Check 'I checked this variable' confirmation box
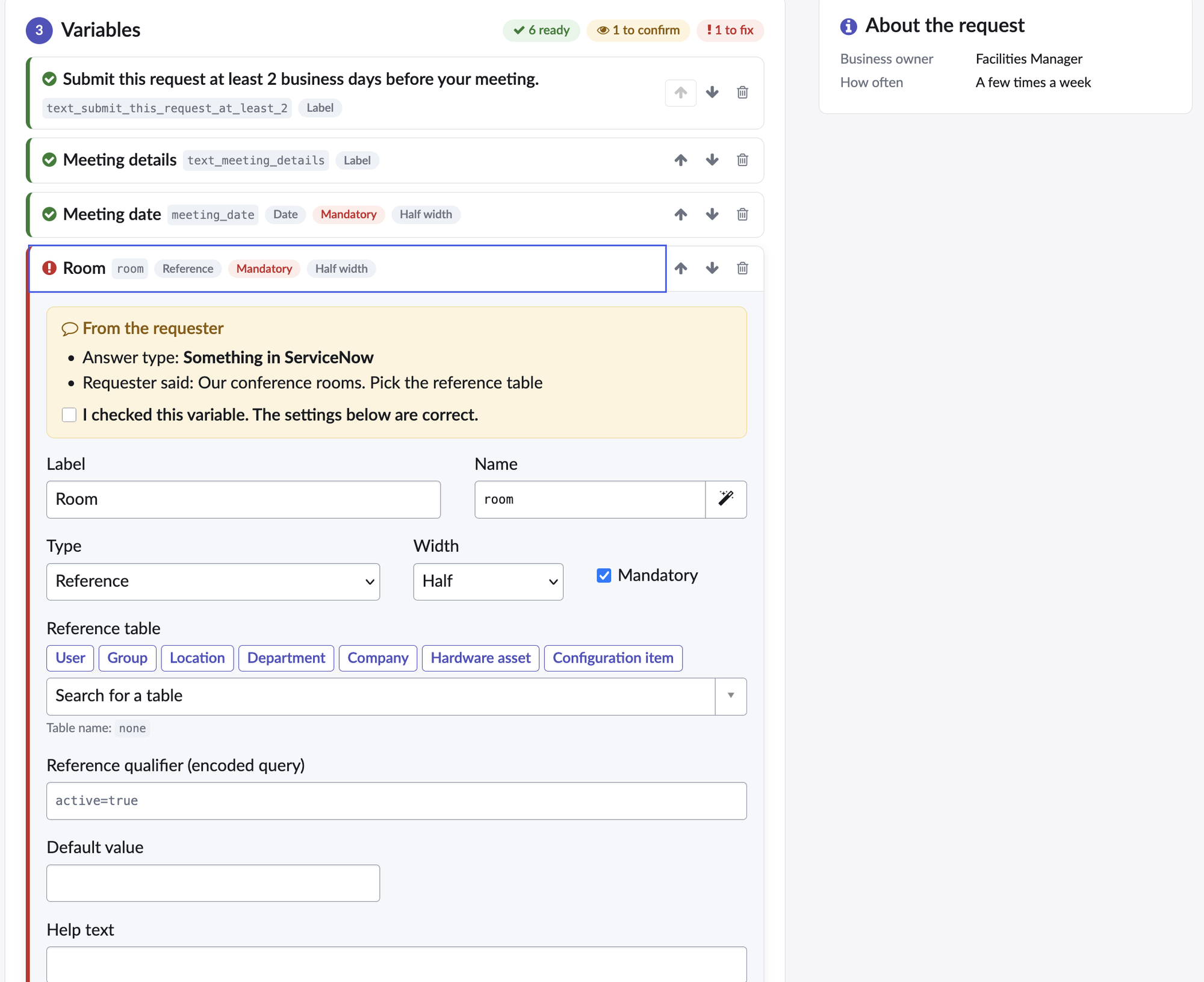1204x982 pixels. 69,415
